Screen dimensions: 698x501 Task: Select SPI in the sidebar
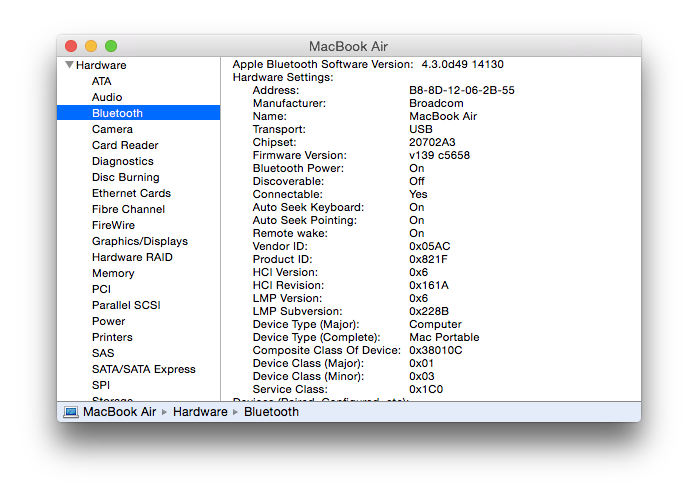pos(101,385)
